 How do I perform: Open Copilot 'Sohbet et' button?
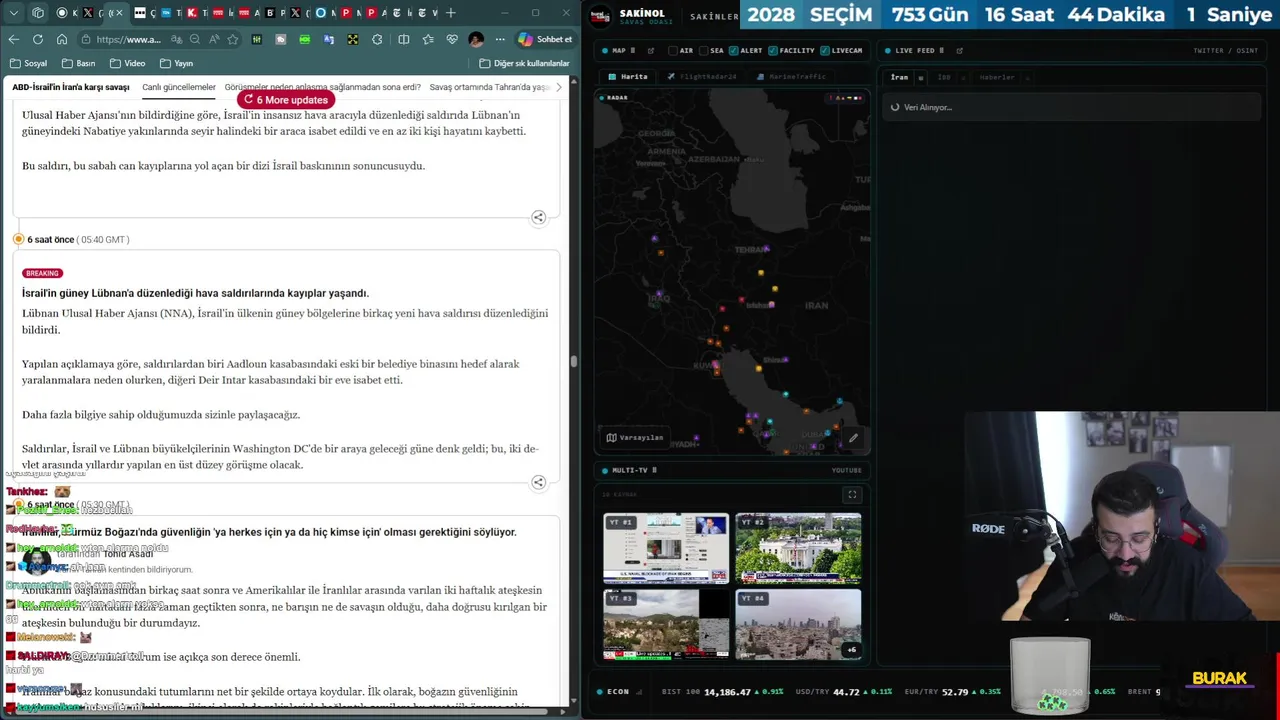545,39
